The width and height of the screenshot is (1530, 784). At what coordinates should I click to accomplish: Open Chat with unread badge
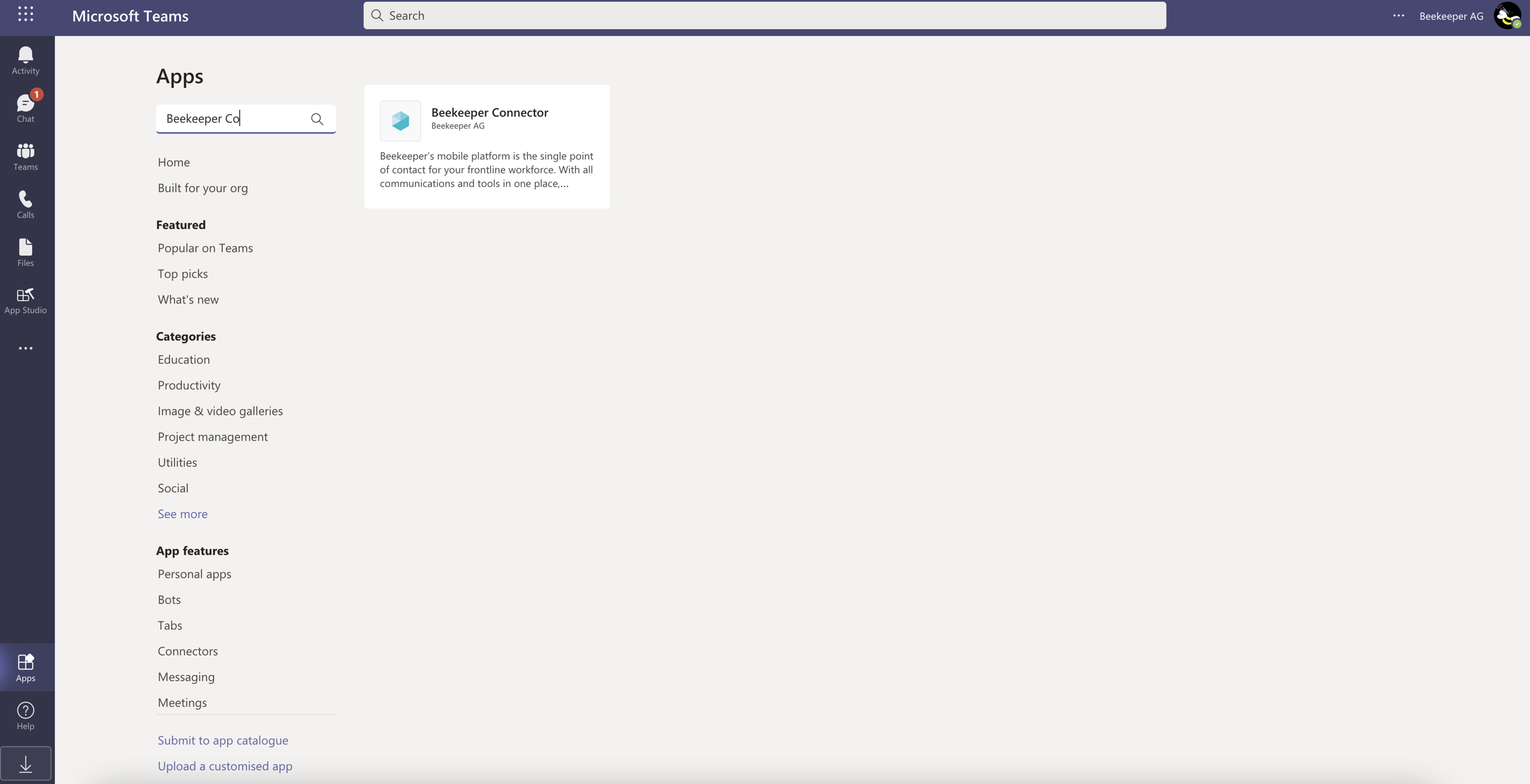coord(25,108)
